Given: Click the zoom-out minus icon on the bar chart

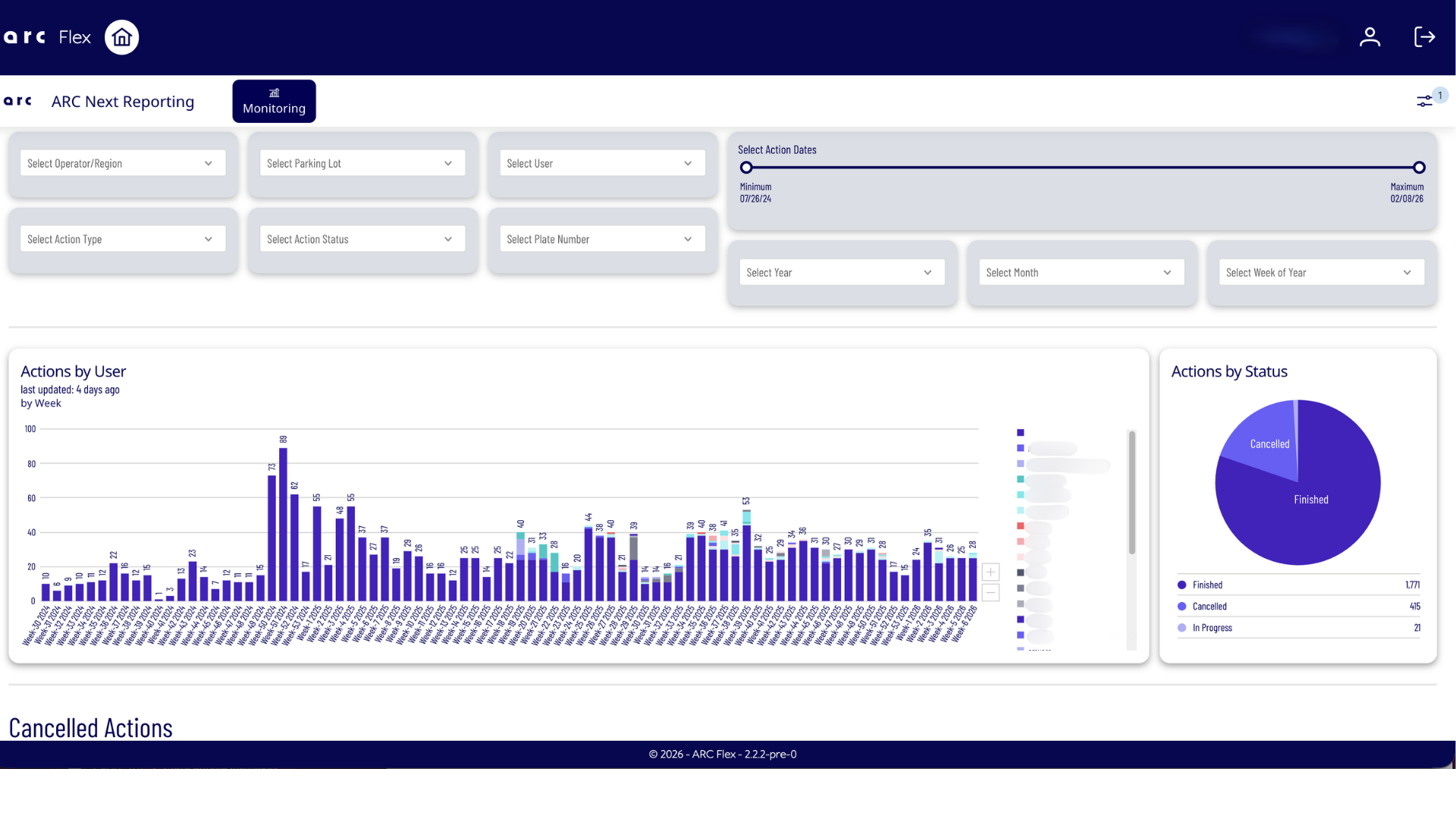Looking at the screenshot, I should [x=990, y=592].
